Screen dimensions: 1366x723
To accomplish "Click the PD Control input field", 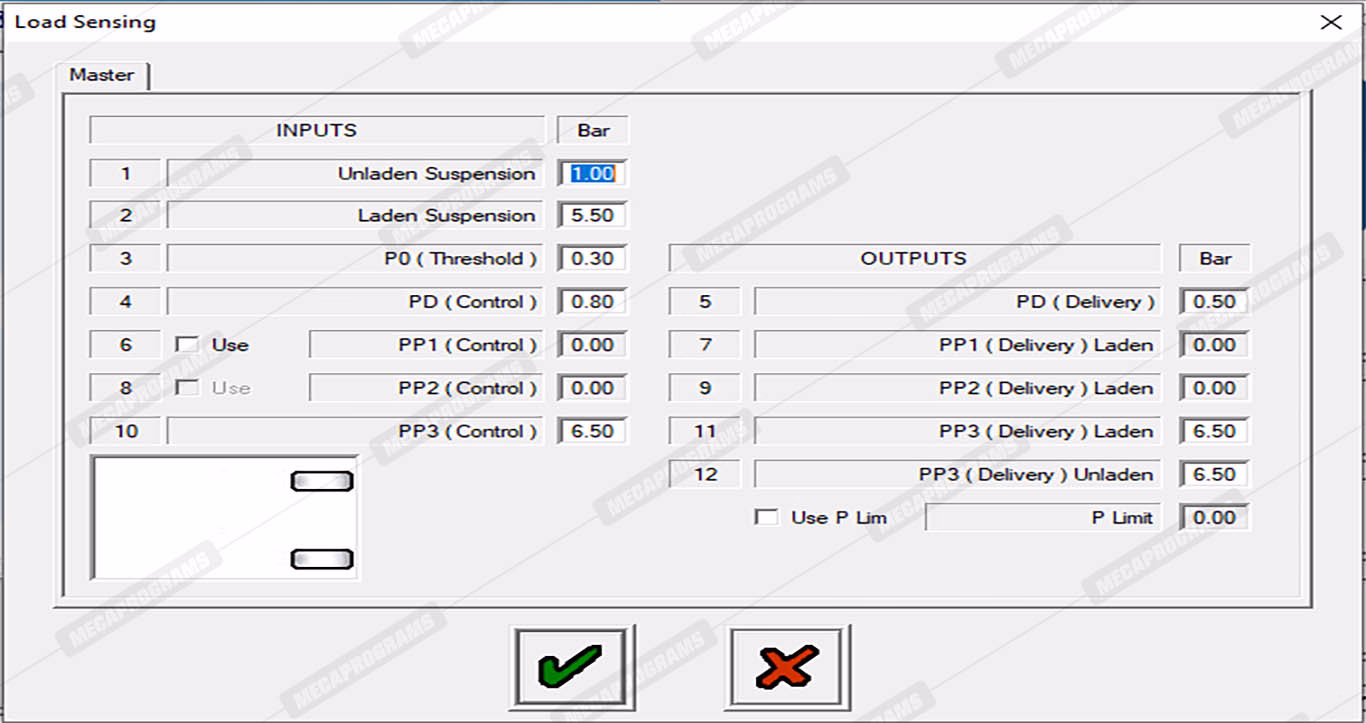I will 592,302.
